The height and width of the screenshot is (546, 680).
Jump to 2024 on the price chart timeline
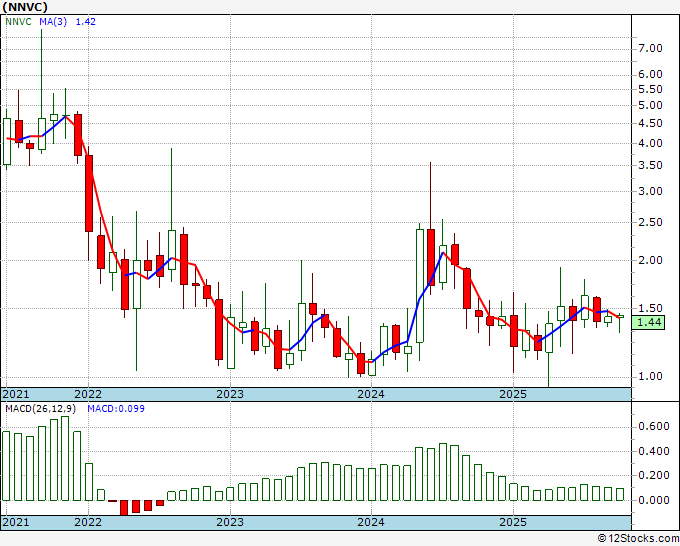371,394
